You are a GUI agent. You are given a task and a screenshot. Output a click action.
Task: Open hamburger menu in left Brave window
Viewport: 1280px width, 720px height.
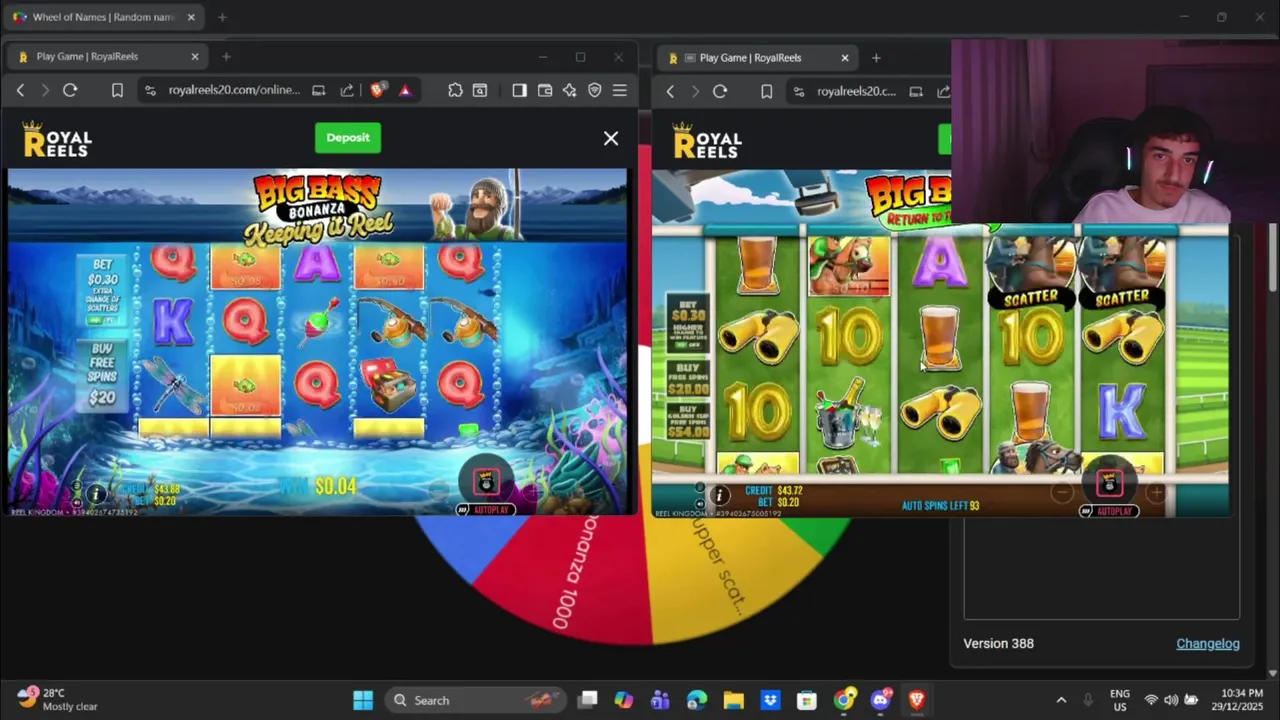click(x=620, y=90)
